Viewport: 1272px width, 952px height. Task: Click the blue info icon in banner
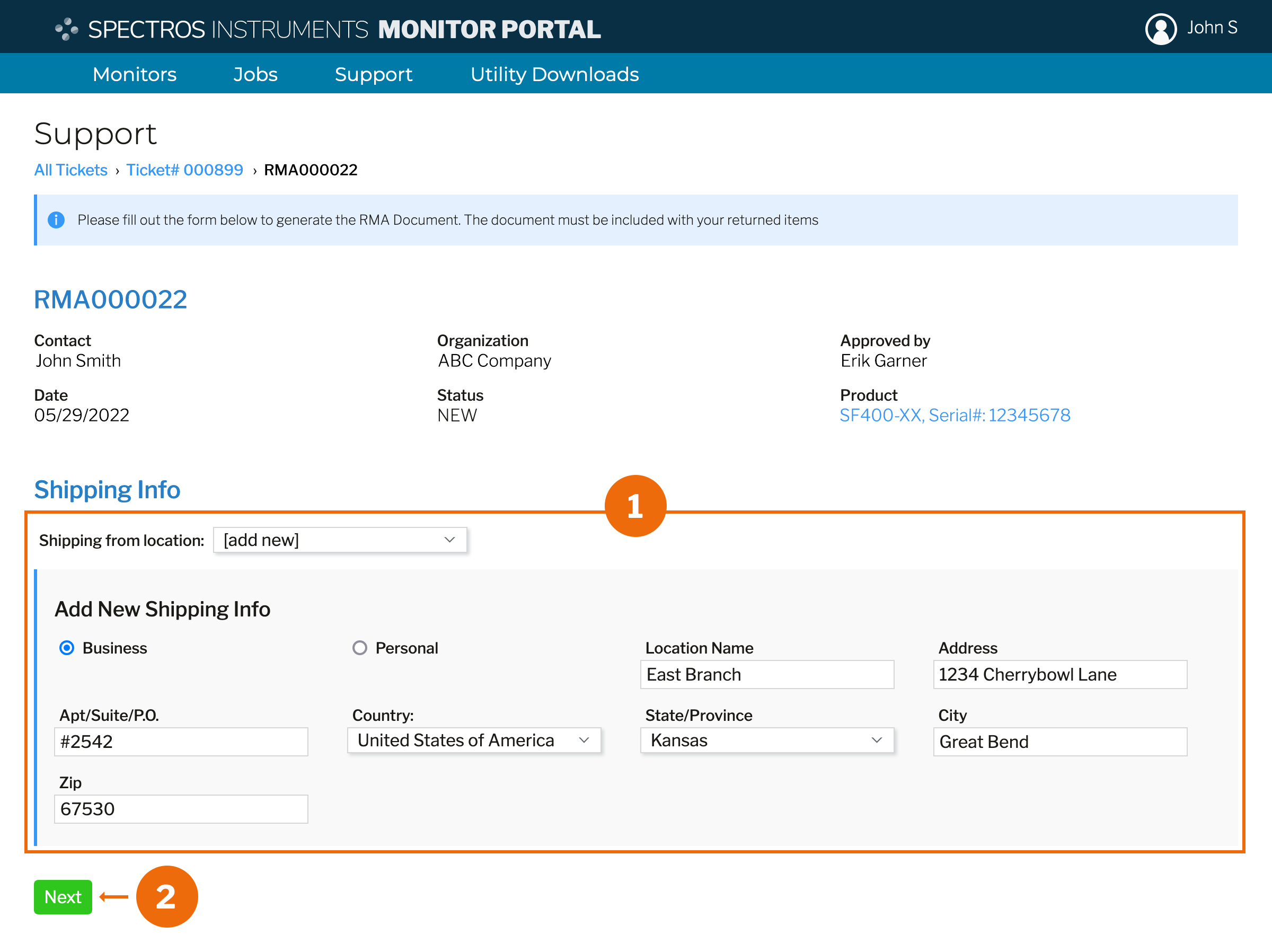pyautogui.click(x=56, y=220)
